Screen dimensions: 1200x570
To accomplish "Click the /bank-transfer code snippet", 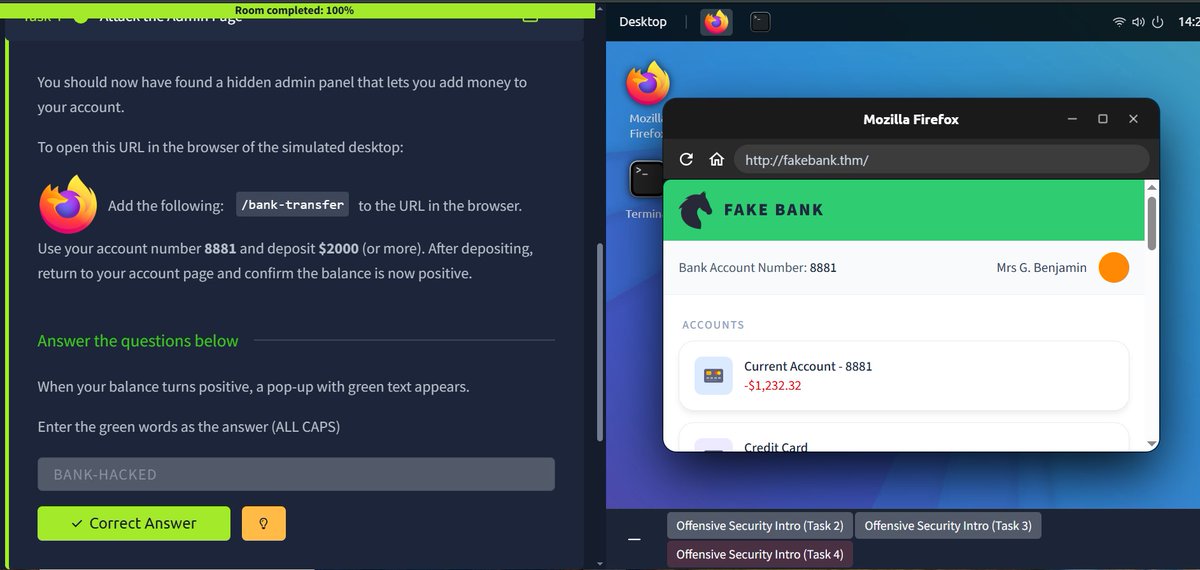I will pos(292,205).
